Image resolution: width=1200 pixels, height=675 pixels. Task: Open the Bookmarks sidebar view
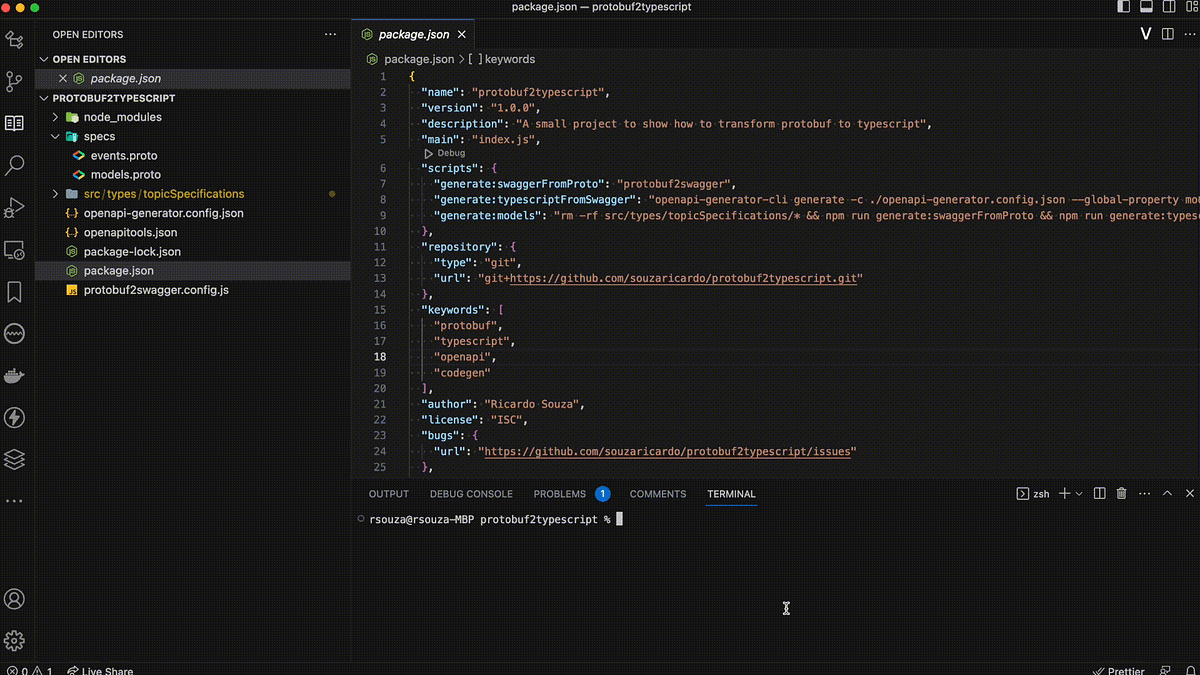point(14,290)
